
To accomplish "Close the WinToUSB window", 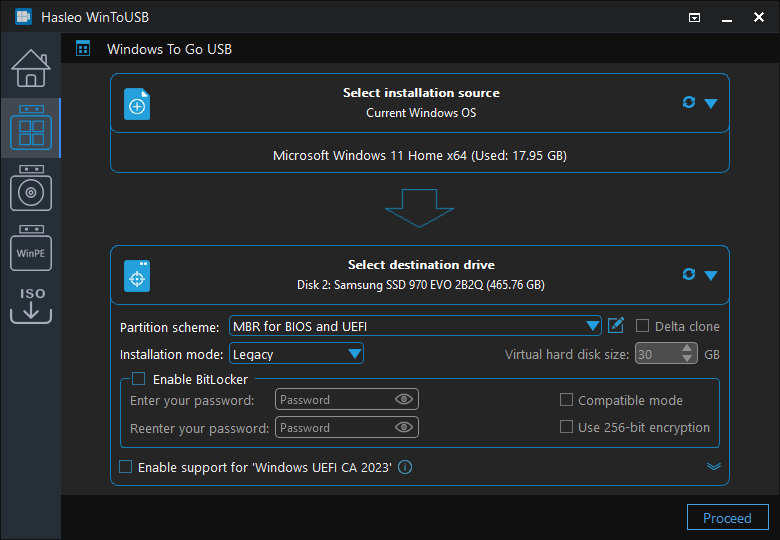I will [x=759, y=17].
